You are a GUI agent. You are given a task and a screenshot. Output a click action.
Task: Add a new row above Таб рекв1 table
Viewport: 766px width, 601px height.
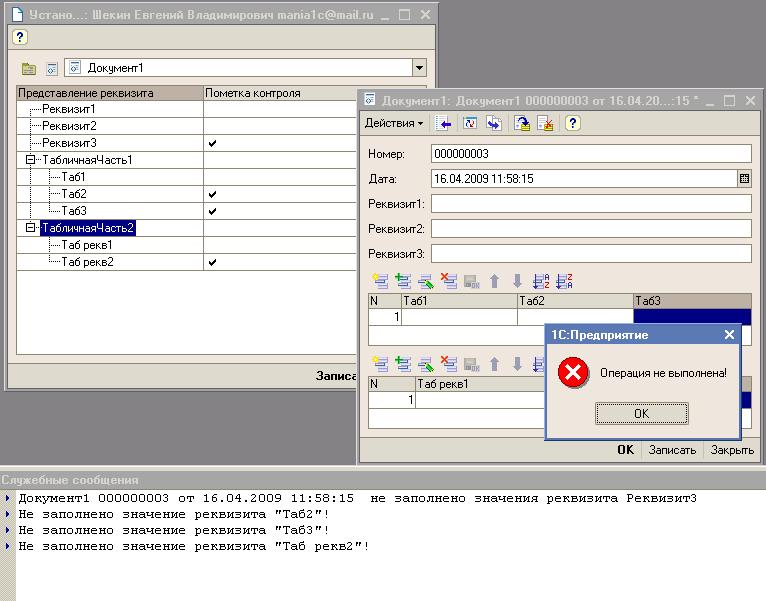[380, 364]
